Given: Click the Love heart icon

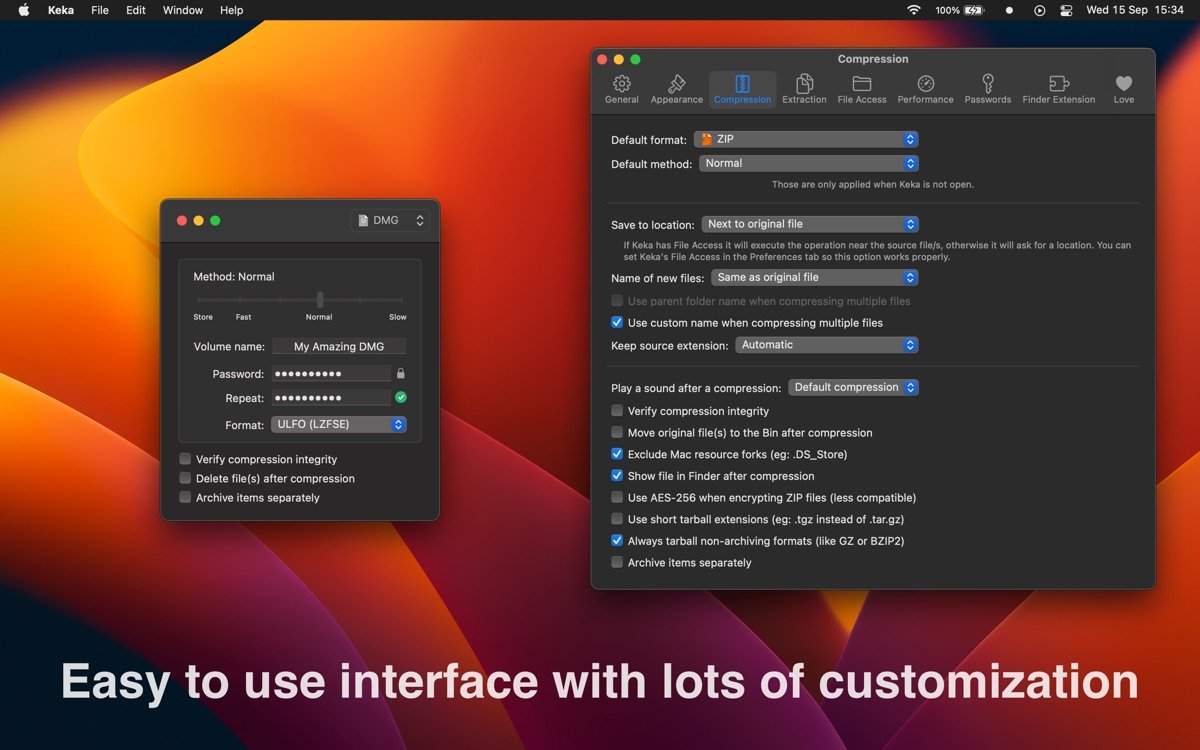Looking at the screenshot, I should click(x=1124, y=85).
